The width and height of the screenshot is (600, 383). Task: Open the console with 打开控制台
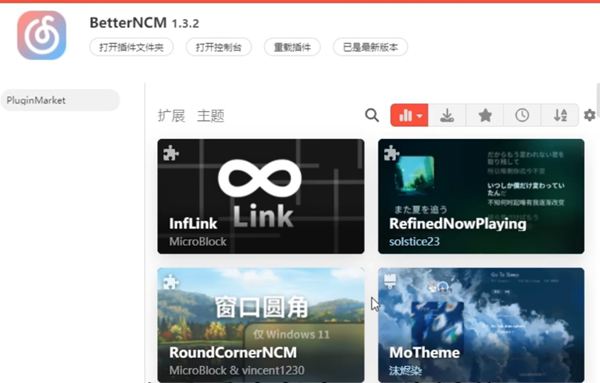pyautogui.click(x=218, y=47)
